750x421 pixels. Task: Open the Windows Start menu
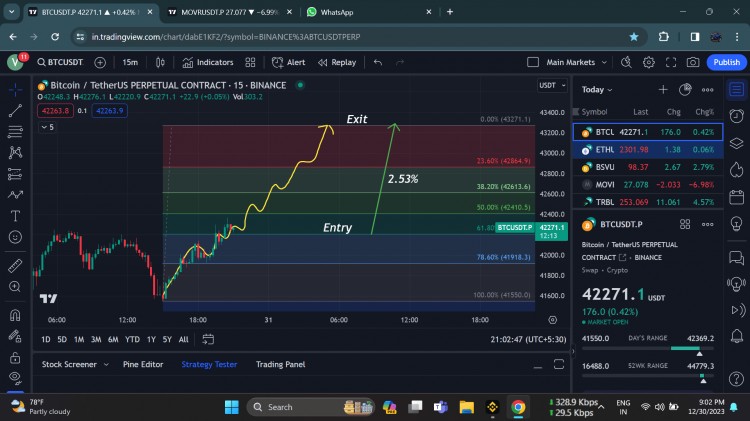coord(232,407)
